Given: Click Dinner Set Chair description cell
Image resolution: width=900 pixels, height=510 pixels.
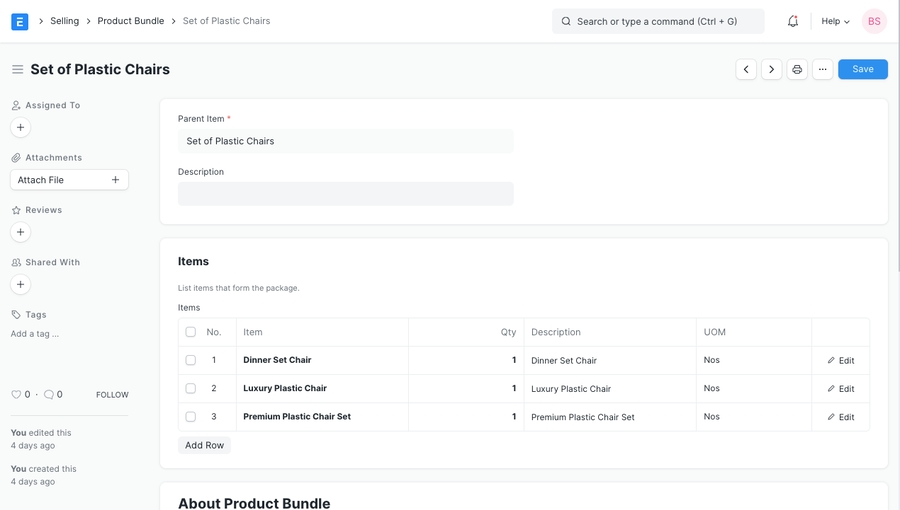Looking at the screenshot, I should coord(610,360).
